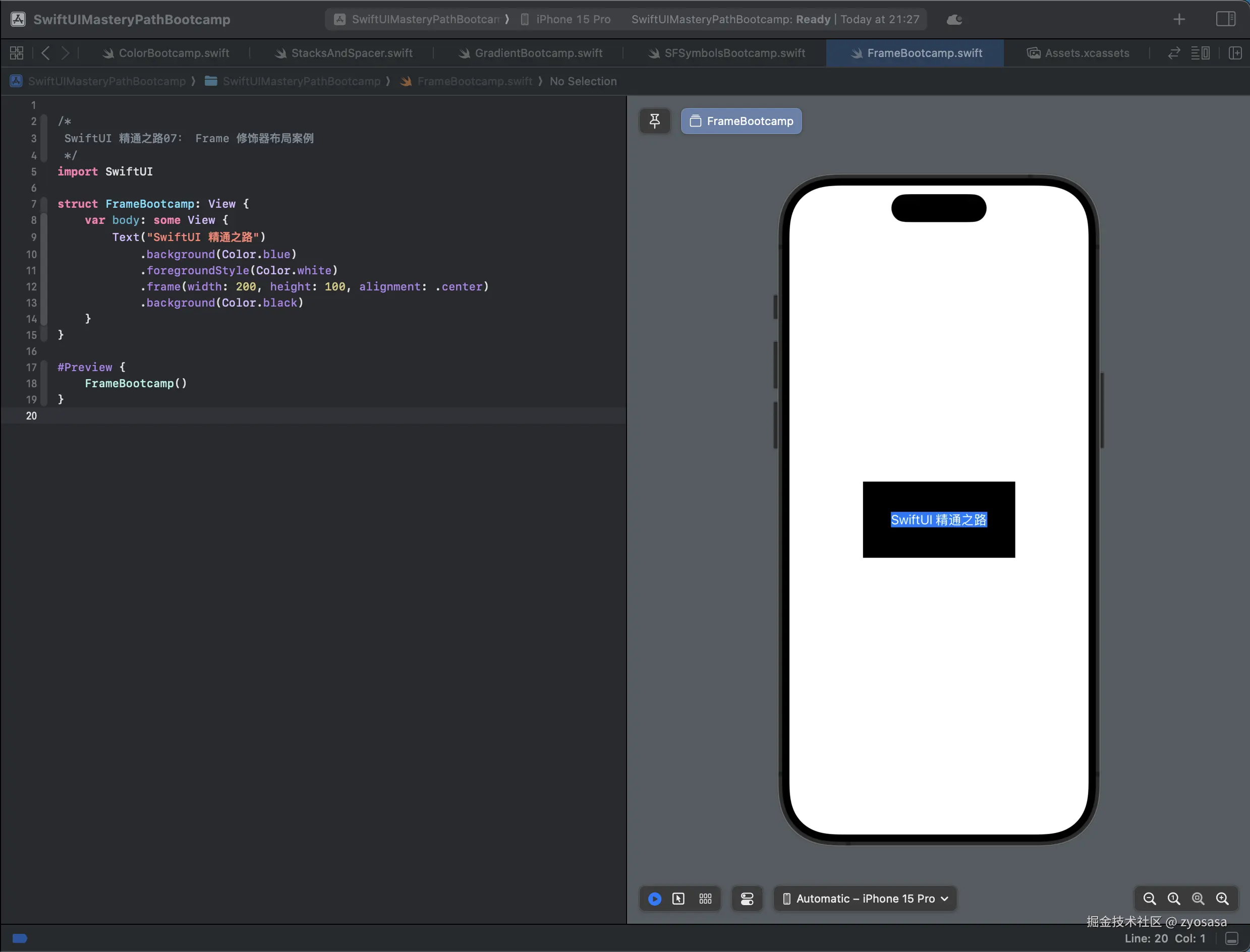This screenshot has height=952, width=1250.
Task: Zoom in the preview canvas
Action: pos(1222,899)
